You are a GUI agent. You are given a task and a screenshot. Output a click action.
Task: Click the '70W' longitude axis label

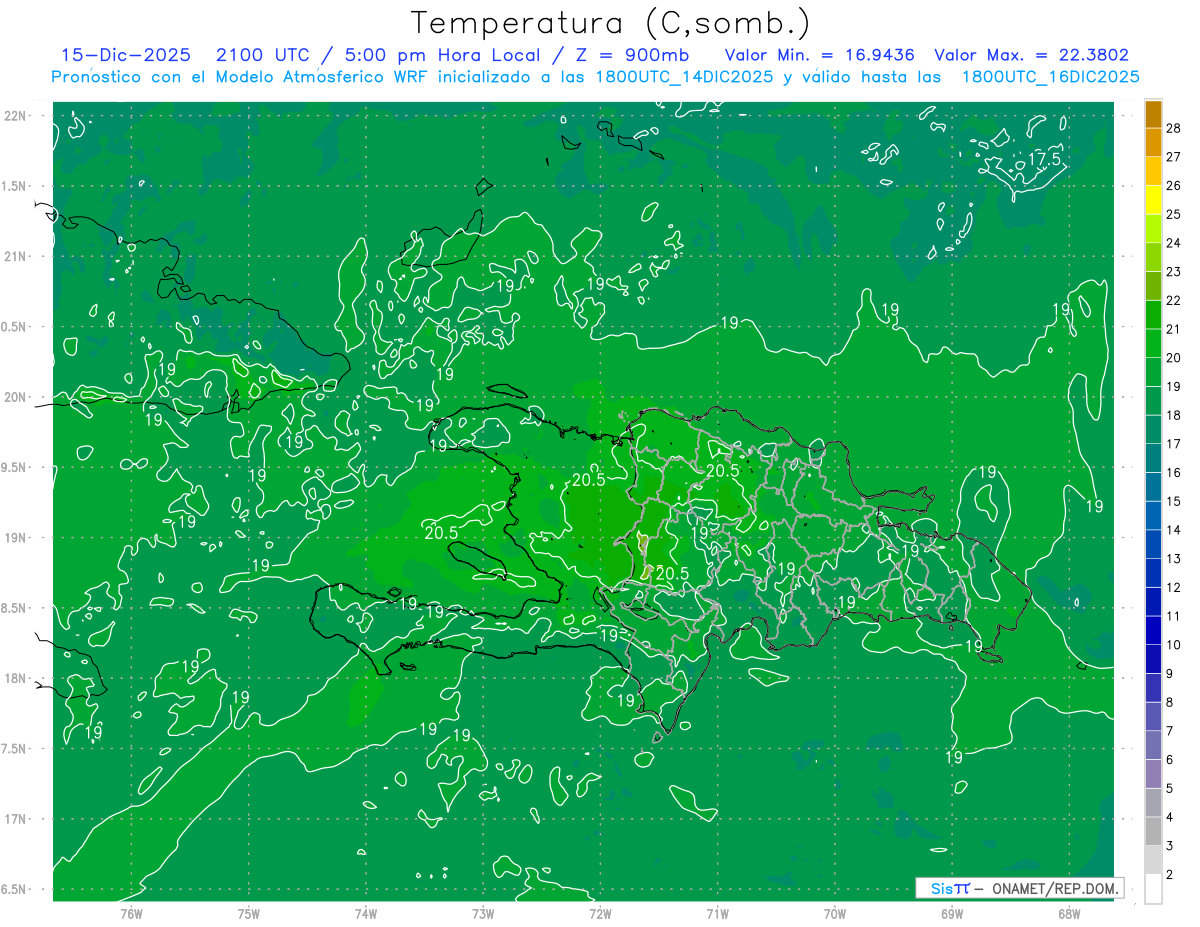pyautogui.click(x=835, y=913)
